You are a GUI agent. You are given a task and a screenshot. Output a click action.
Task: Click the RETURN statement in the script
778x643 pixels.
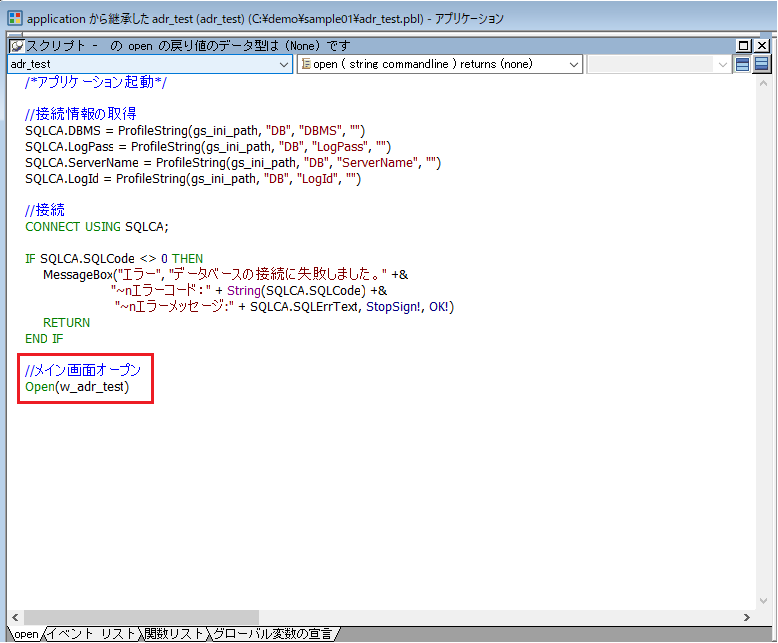(x=66, y=323)
